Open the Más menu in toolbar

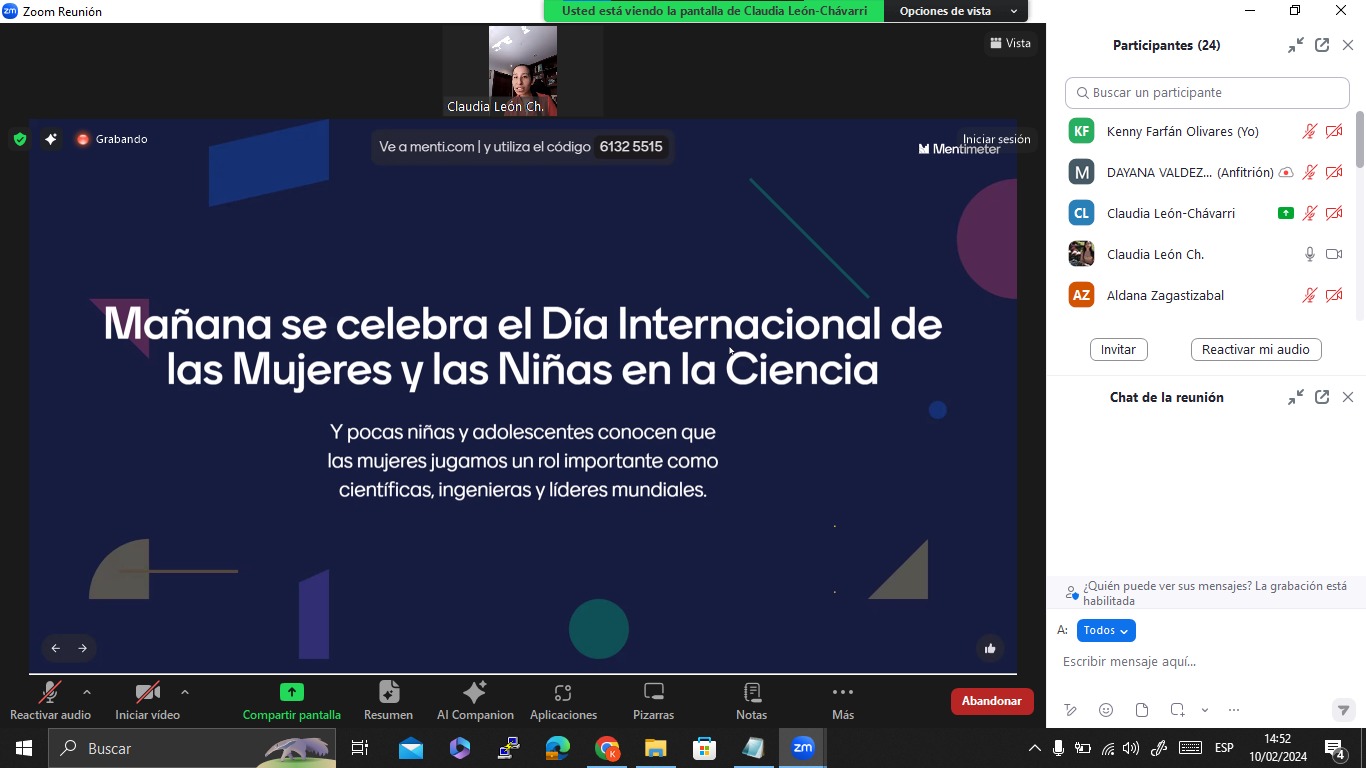[x=842, y=693]
